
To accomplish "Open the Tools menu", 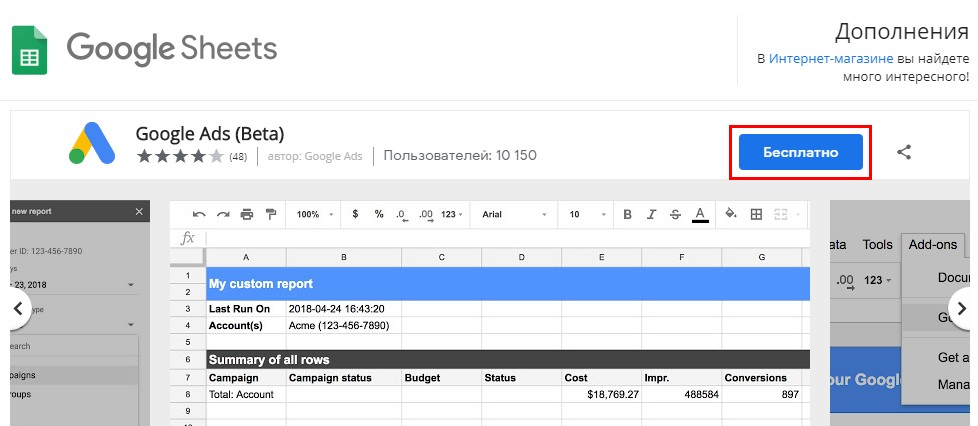I will click(x=877, y=244).
